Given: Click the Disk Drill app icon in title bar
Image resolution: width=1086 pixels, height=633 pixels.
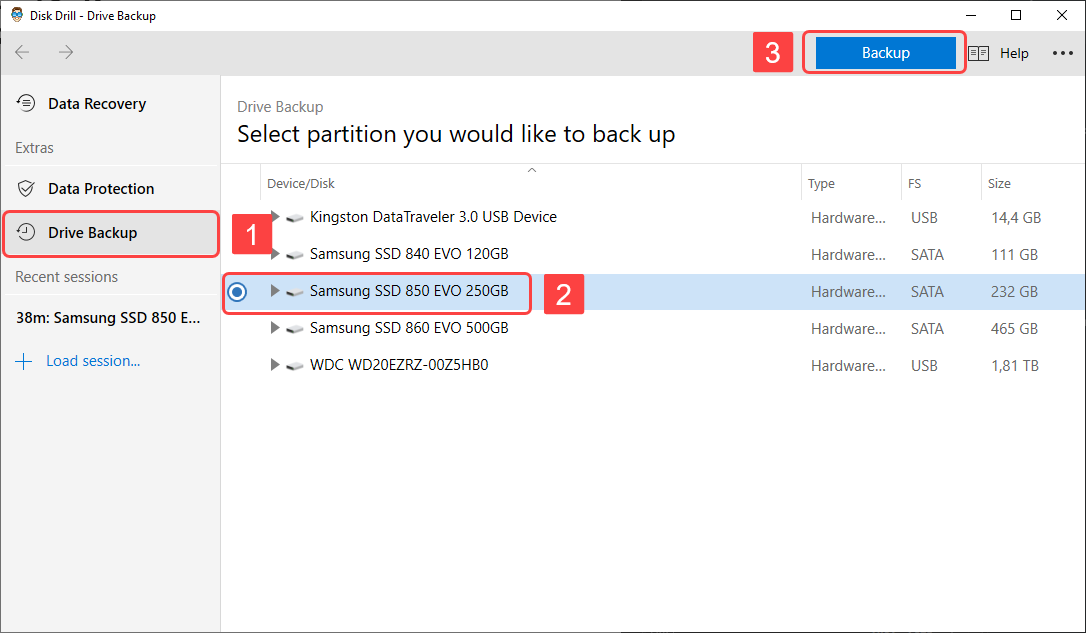Looking at the screenshot, I should pos(17,15).
